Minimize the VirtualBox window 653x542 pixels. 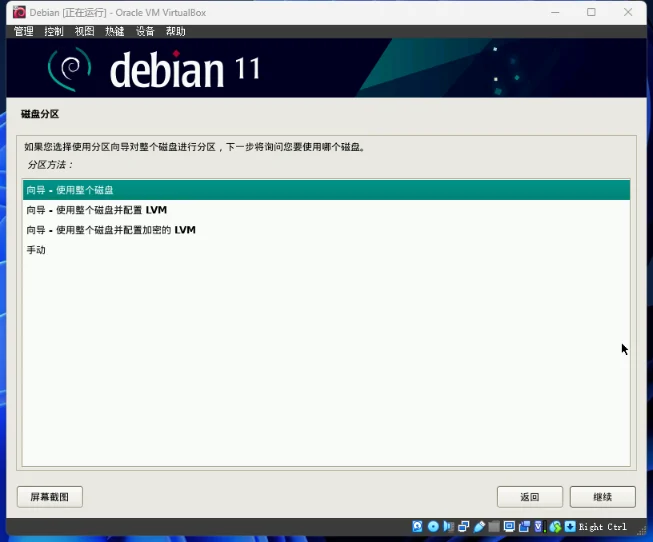(x=555, y=12)
